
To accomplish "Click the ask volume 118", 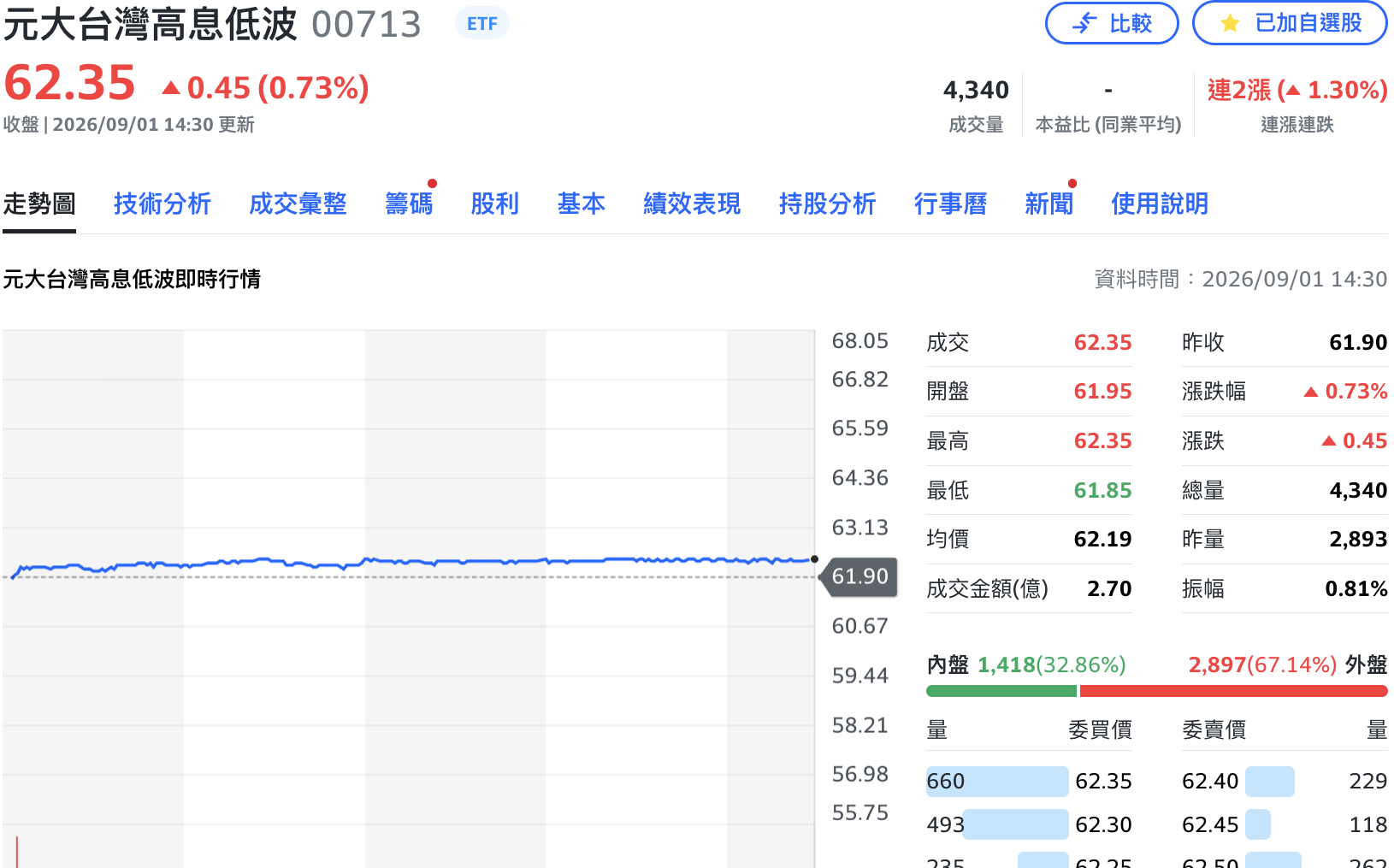I will coord(1368,825).
